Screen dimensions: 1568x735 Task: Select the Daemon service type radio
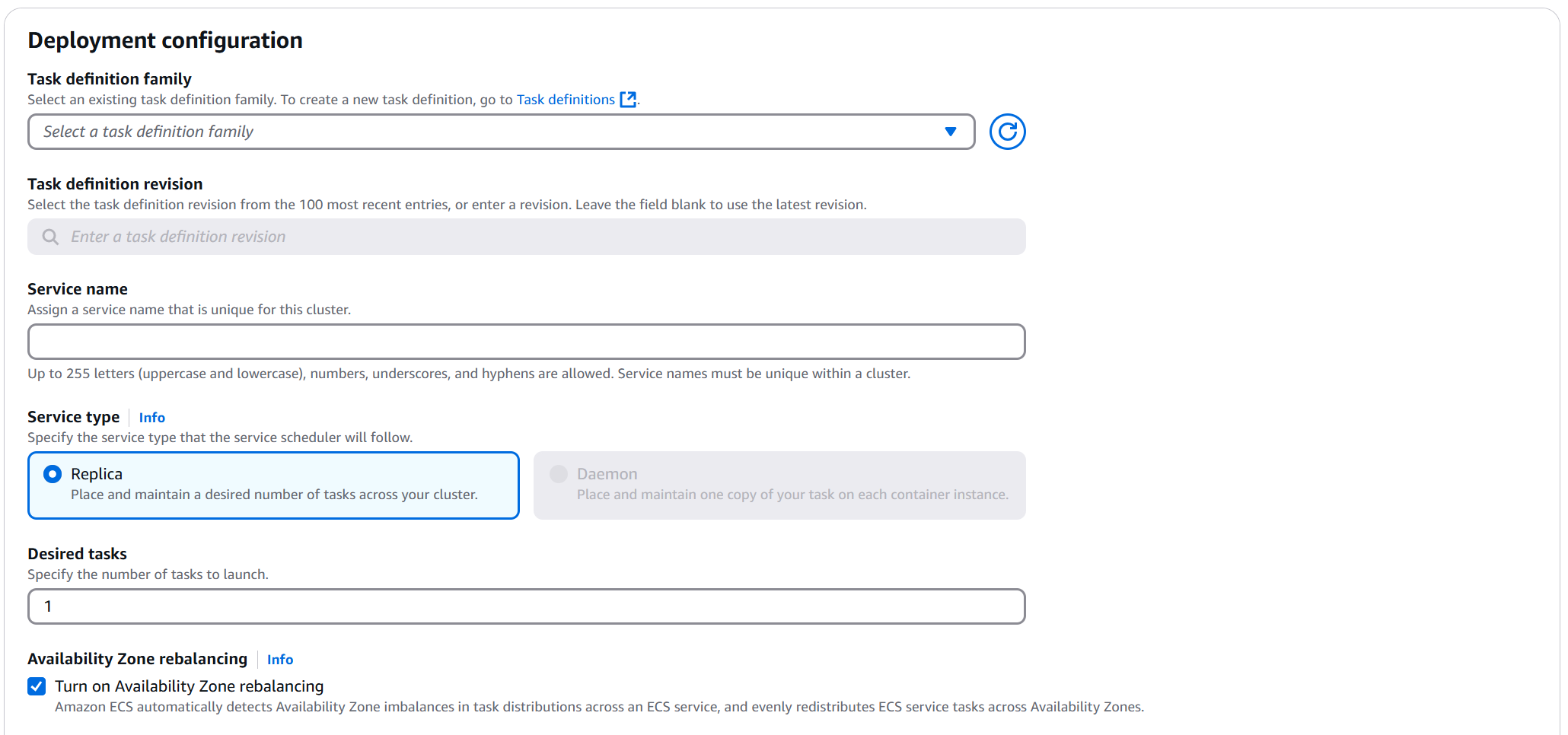coord(559,474)
